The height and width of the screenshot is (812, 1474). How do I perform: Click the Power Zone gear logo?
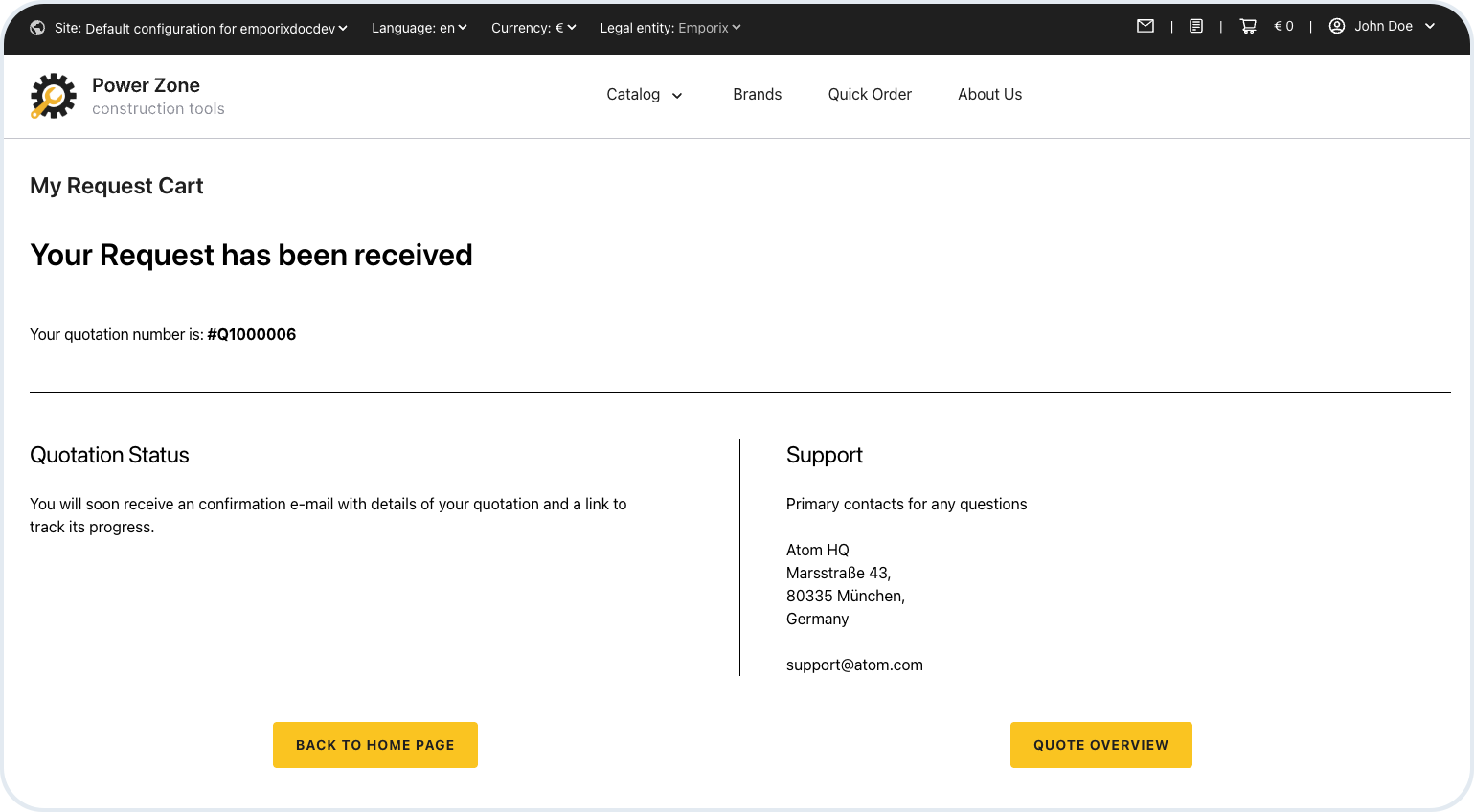point(54,96)
